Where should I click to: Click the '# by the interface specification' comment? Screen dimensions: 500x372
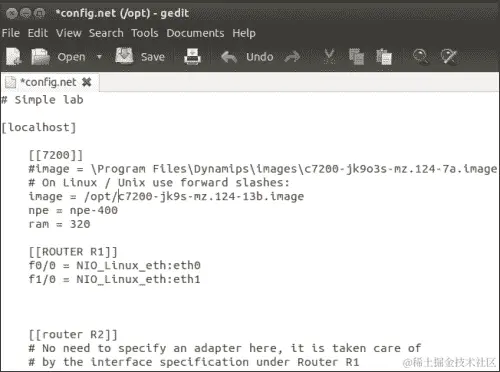click(x=194, y=362)
